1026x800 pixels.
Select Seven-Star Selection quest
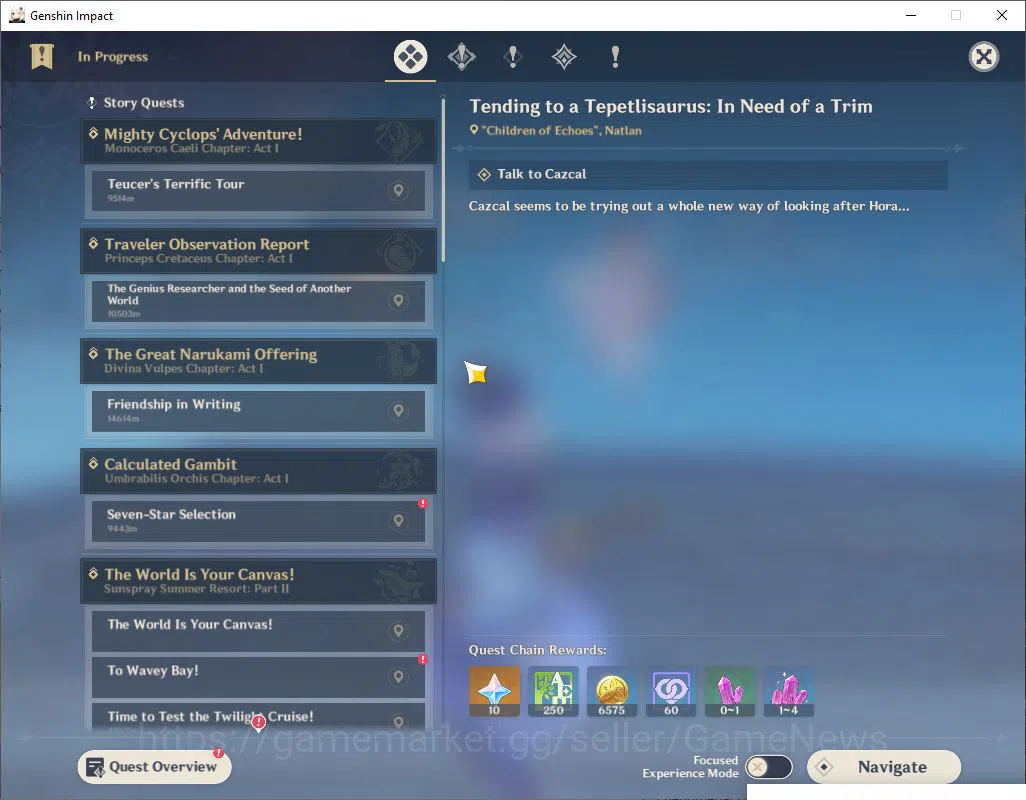tap(258, 520)
